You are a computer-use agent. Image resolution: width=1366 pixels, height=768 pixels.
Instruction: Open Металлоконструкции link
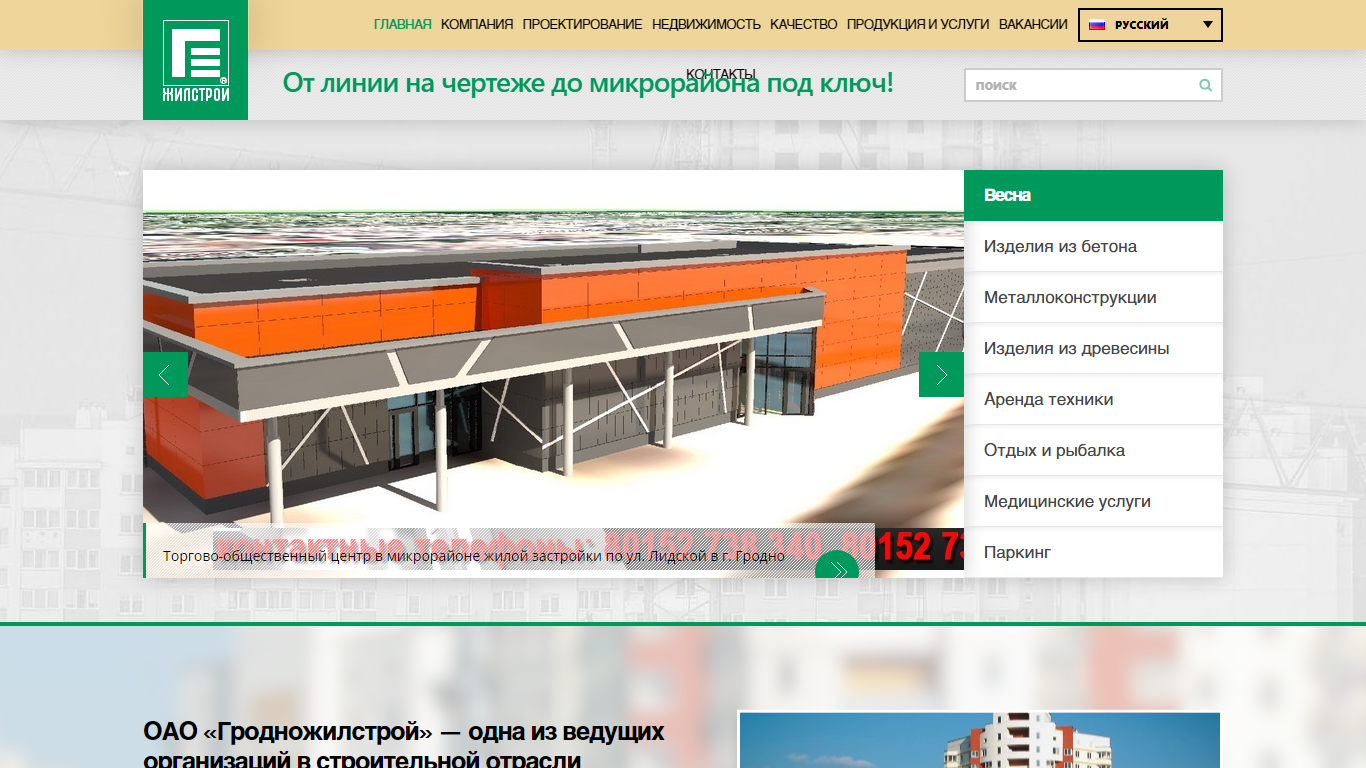[x=1093, y=298]
